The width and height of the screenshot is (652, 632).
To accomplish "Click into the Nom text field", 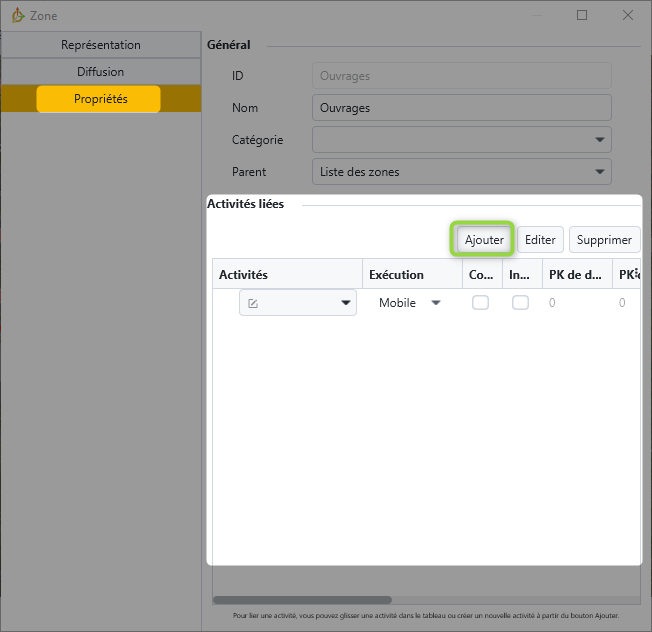I will [x=461, y=108].
